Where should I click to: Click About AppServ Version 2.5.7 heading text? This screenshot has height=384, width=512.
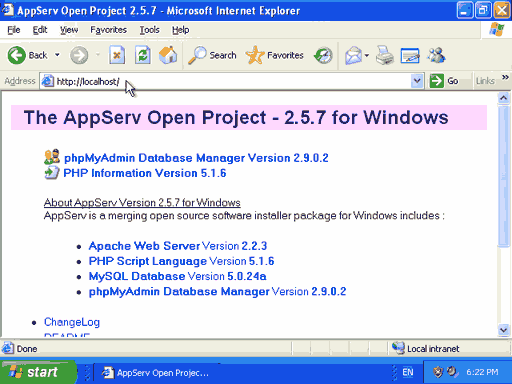click(x=142, y=202)
